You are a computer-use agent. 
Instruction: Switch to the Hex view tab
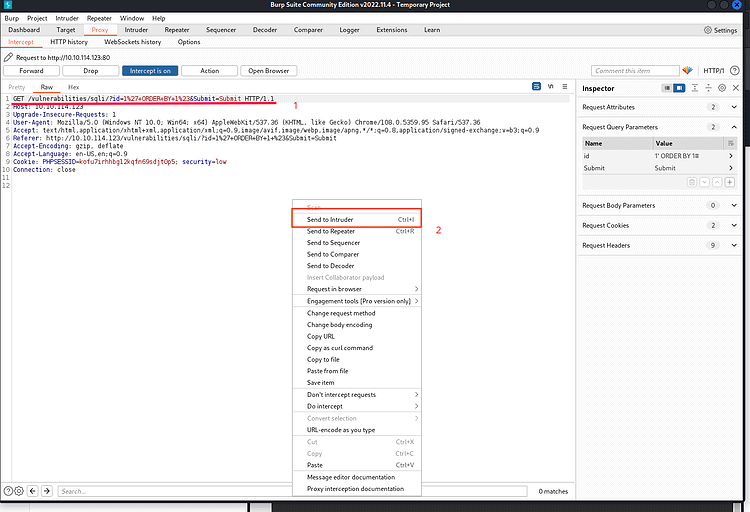[x=73, y=87]
